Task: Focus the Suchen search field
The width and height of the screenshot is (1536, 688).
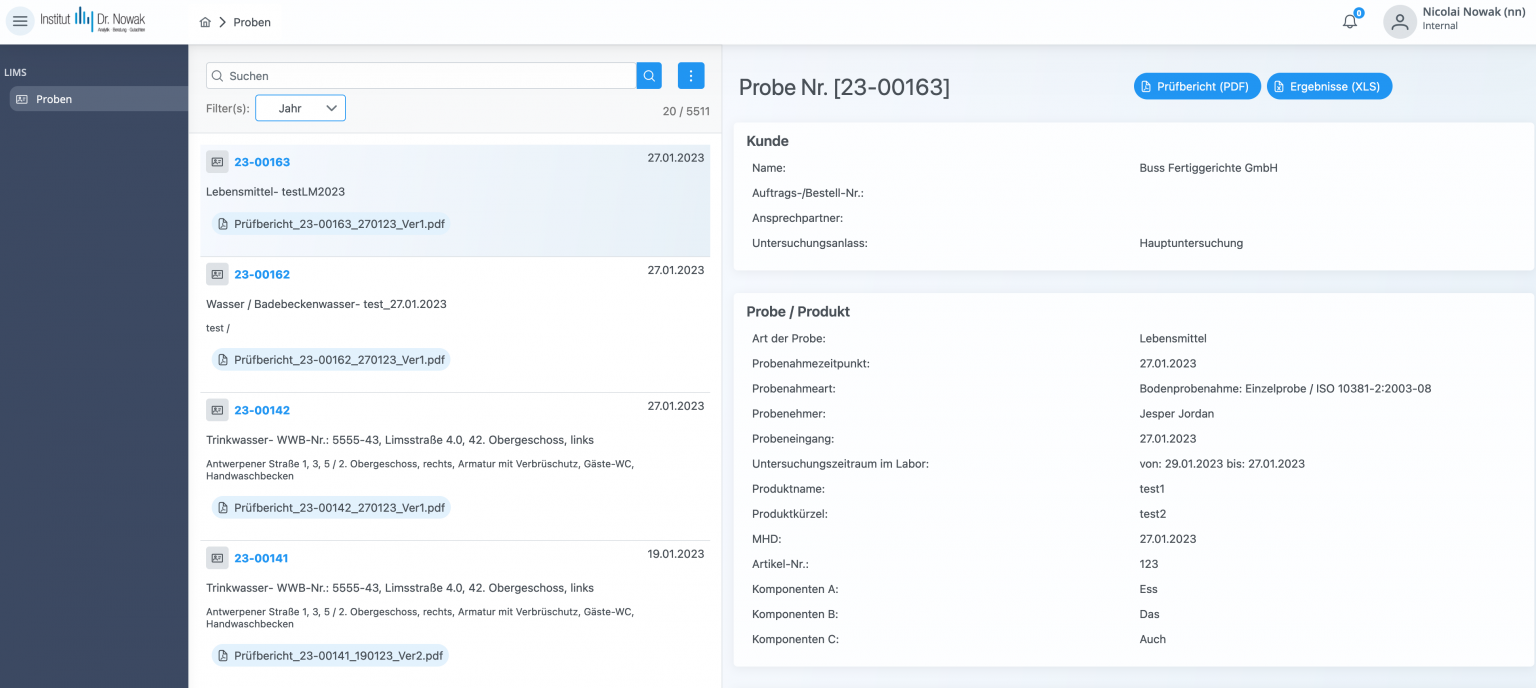Action: point(421,75)
